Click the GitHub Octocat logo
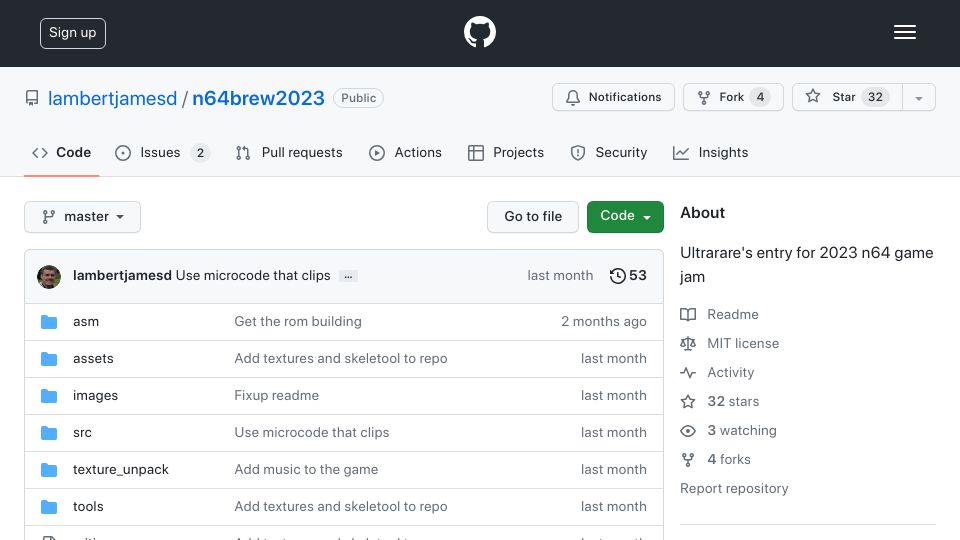This screenshot has width=960, height=540. (479, 32)
